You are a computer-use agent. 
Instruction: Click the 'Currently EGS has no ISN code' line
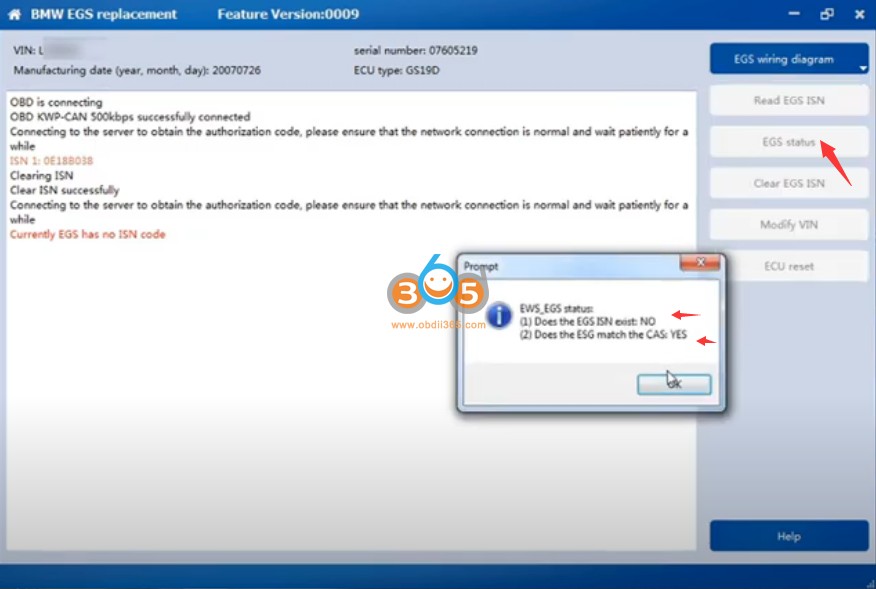[x=88, y=234]
